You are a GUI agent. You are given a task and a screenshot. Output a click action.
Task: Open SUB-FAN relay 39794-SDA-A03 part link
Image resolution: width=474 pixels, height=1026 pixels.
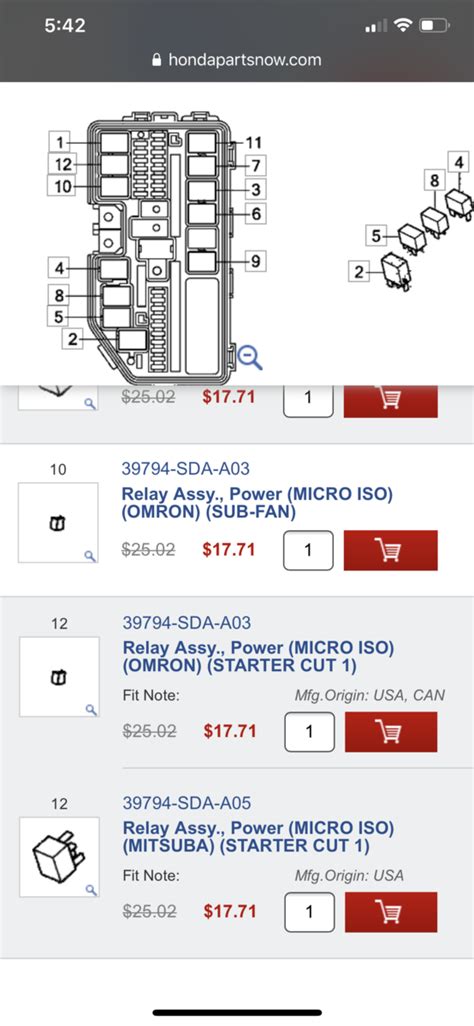pos(185,469)
